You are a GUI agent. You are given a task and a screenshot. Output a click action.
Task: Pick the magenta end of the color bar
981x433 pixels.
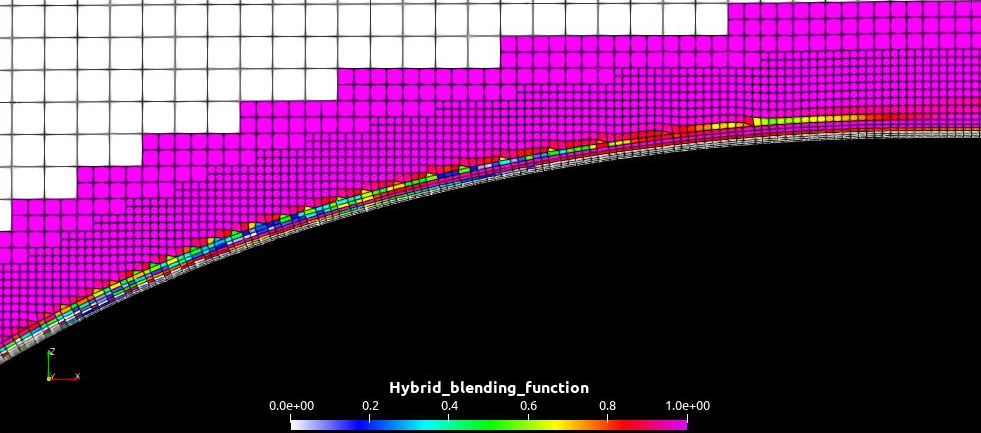(680, 423)
